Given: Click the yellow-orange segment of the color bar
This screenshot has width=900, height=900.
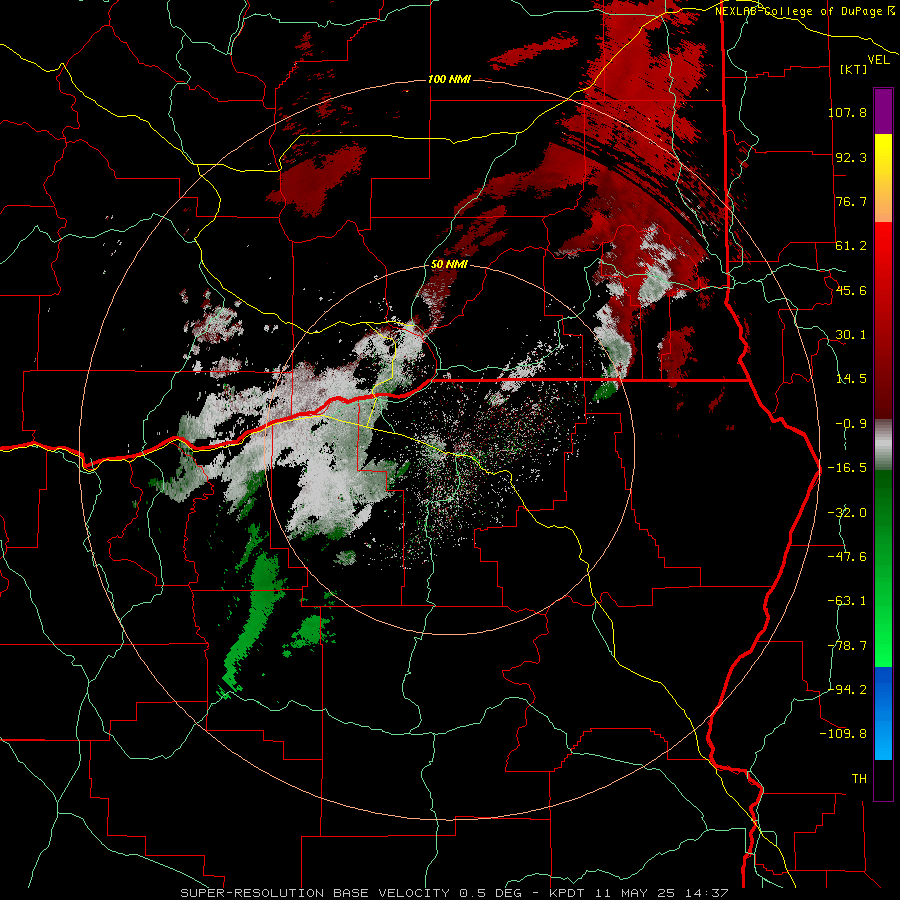Looking at the screenshot, I should 883,178.
